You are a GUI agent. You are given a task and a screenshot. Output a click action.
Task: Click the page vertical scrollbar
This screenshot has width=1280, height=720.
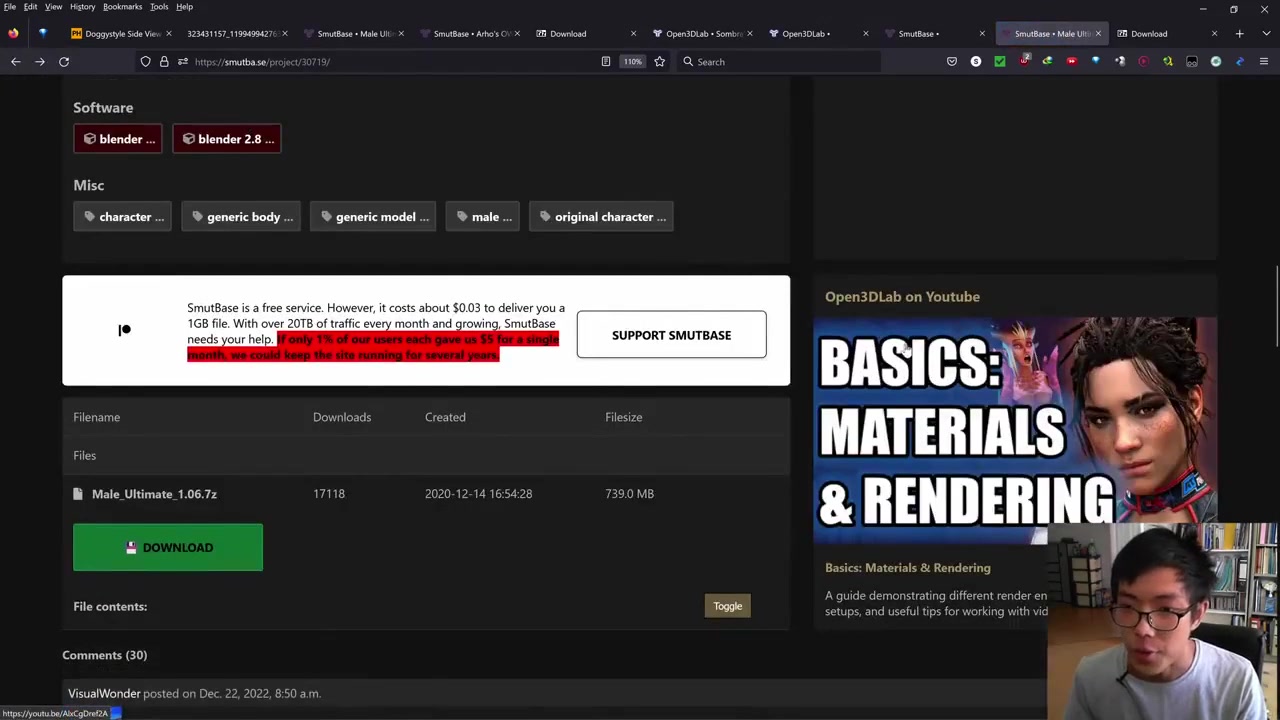1275,300
